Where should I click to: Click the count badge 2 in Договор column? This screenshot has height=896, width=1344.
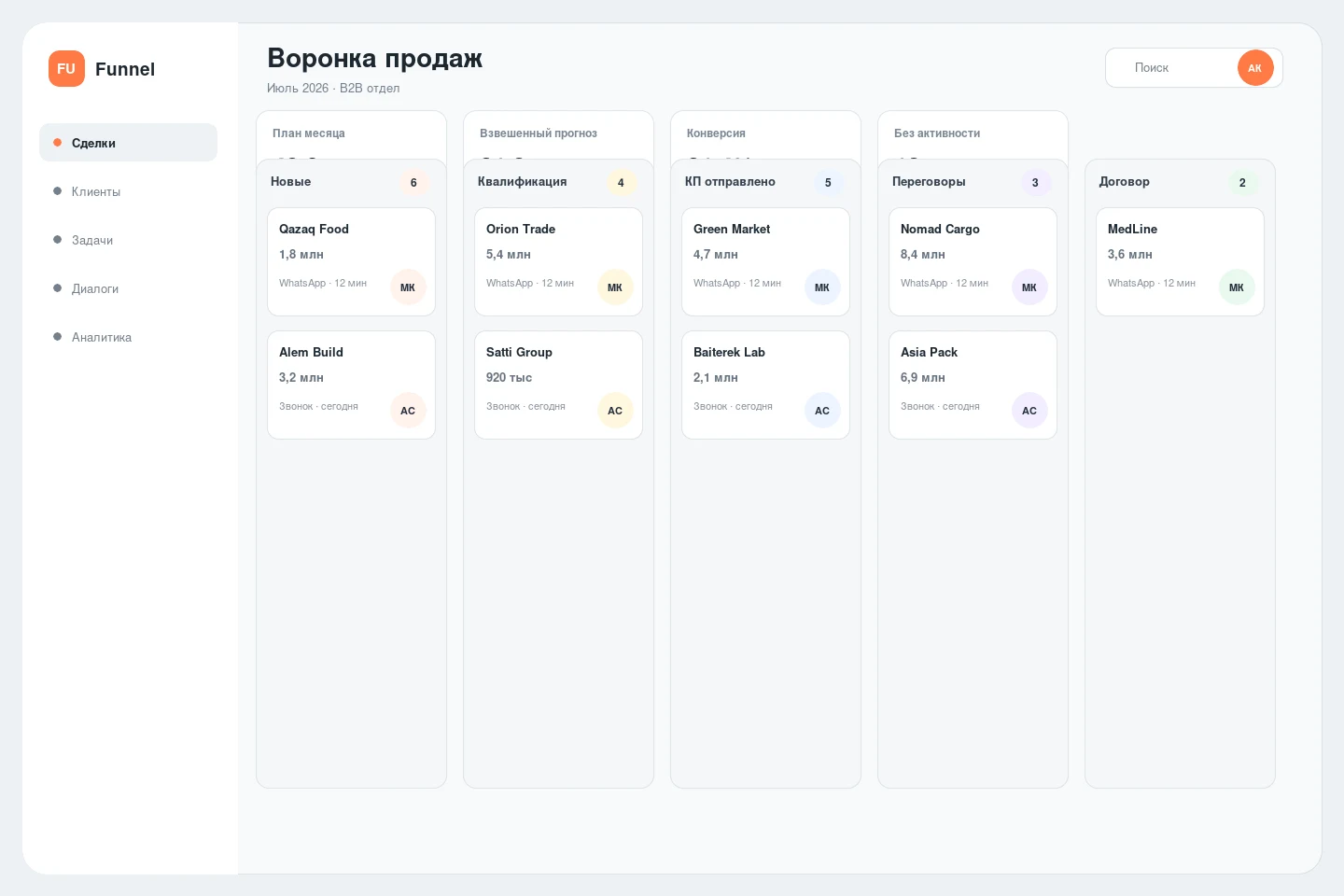[1242, 183]
